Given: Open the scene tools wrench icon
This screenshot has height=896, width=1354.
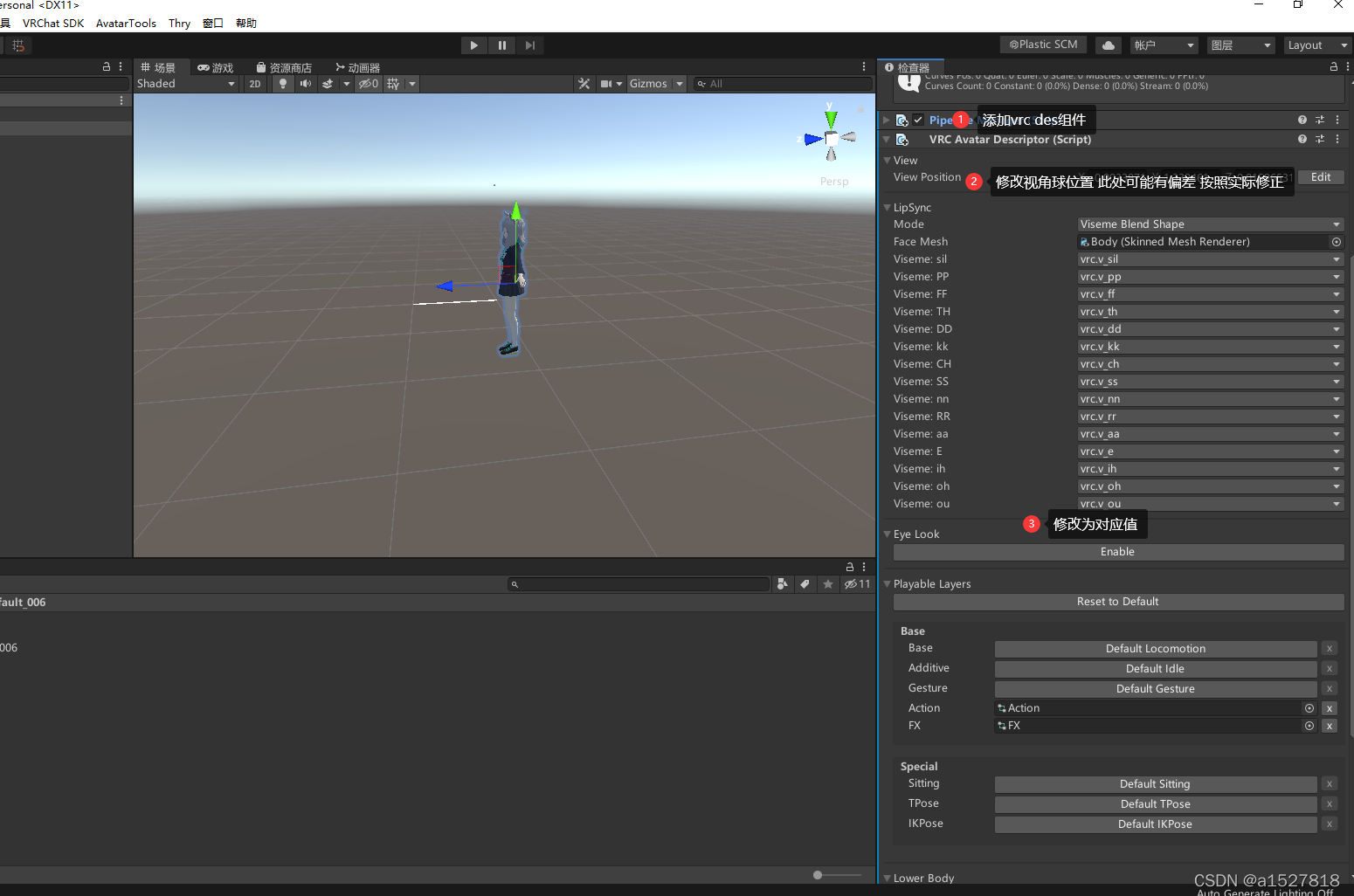Looking at the screenshot, I should [x=584, y=84].
